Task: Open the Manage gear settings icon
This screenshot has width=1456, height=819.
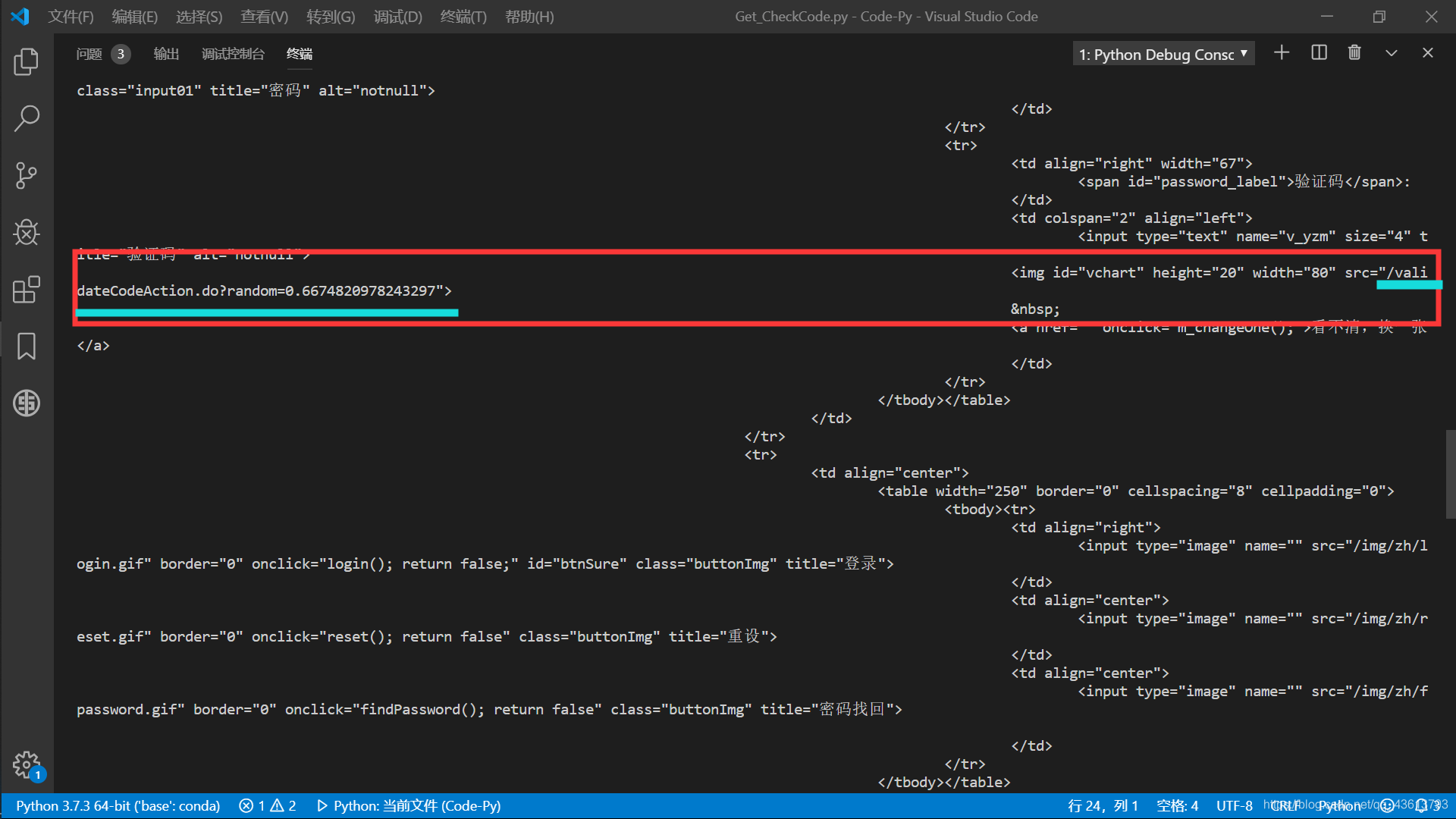Action: (27, 764)
